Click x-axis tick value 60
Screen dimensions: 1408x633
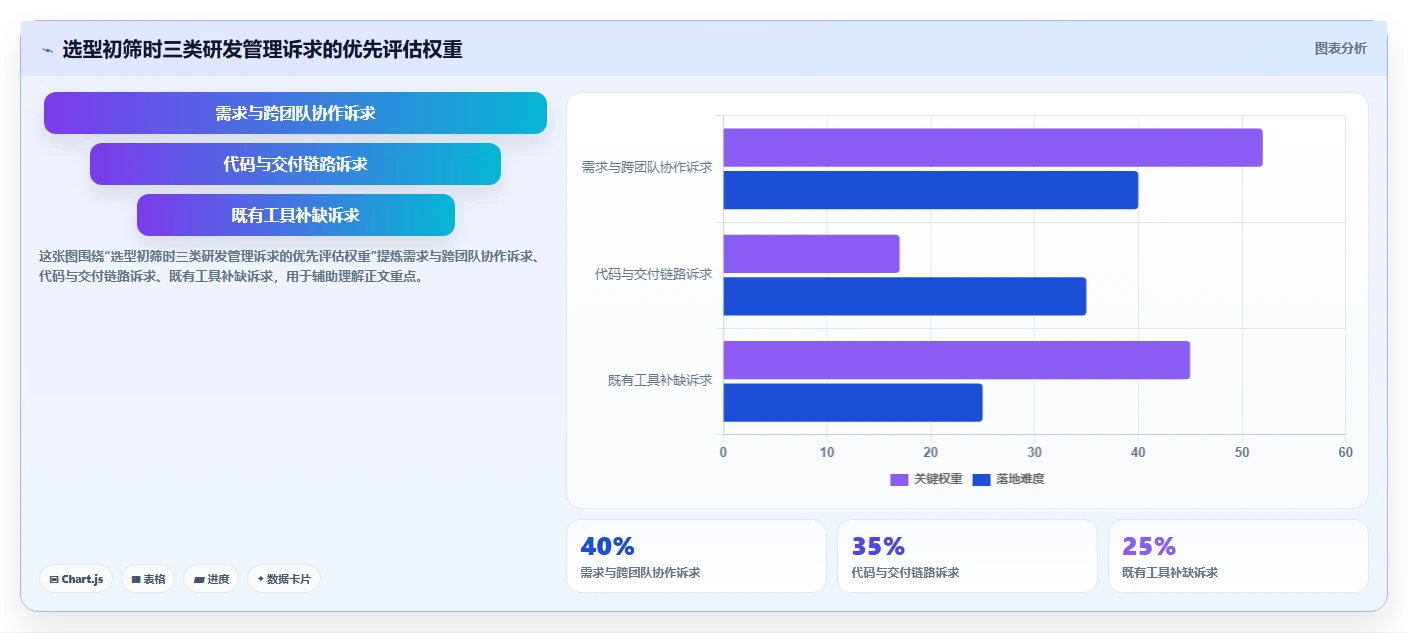[x=1345, y=453]
